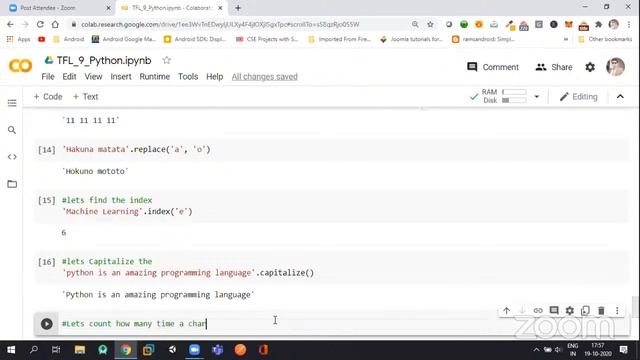
Task: Open more cell actions menu
Action: [617, 311]
